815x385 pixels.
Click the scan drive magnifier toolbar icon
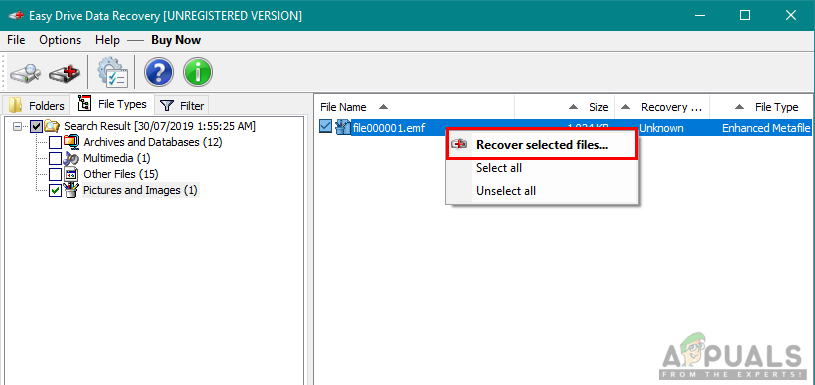[x=25, y=73]
